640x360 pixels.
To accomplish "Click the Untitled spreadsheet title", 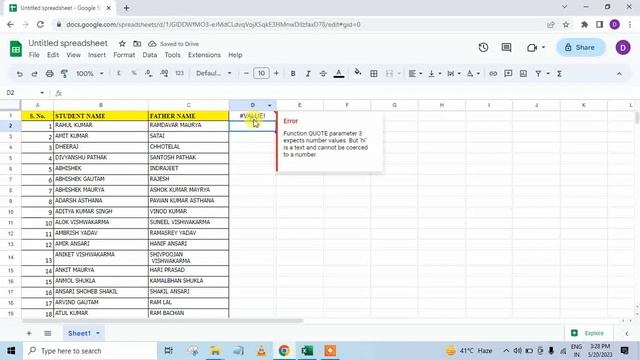I will 68,43.
